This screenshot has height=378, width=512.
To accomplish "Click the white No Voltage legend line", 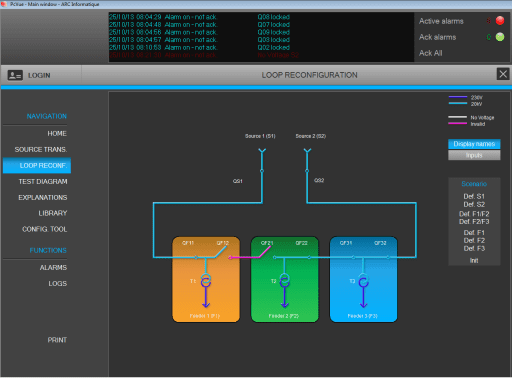I will click(x=458, y=117).
